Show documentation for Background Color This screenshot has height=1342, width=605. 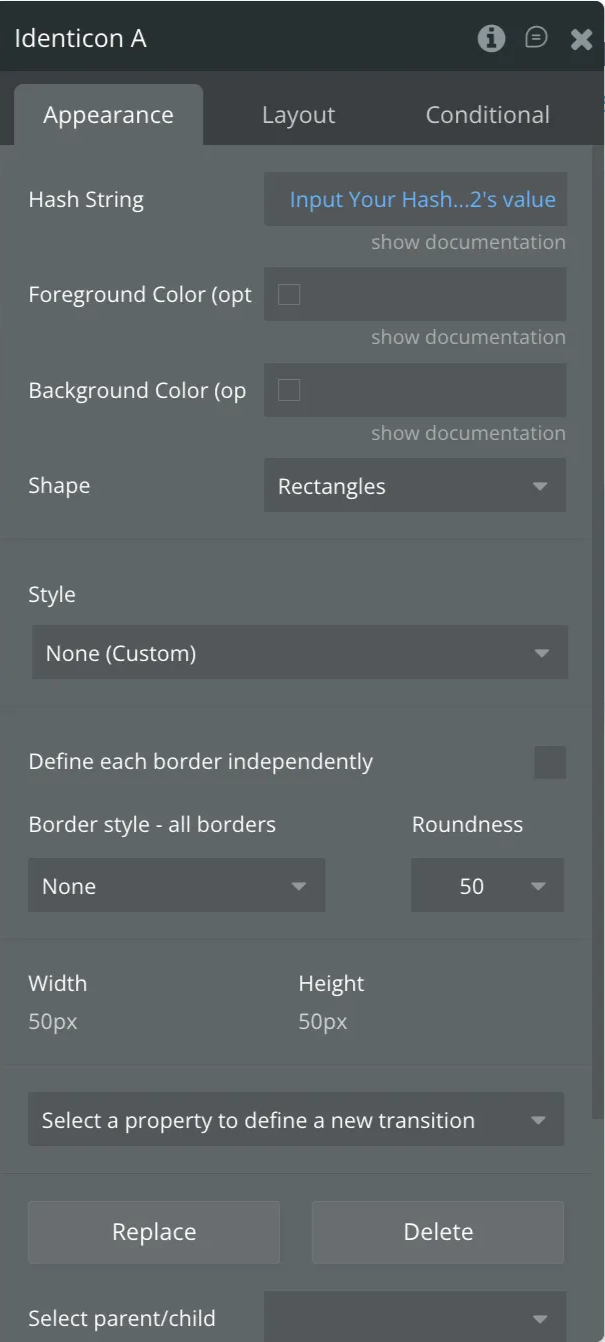point(468,433)
